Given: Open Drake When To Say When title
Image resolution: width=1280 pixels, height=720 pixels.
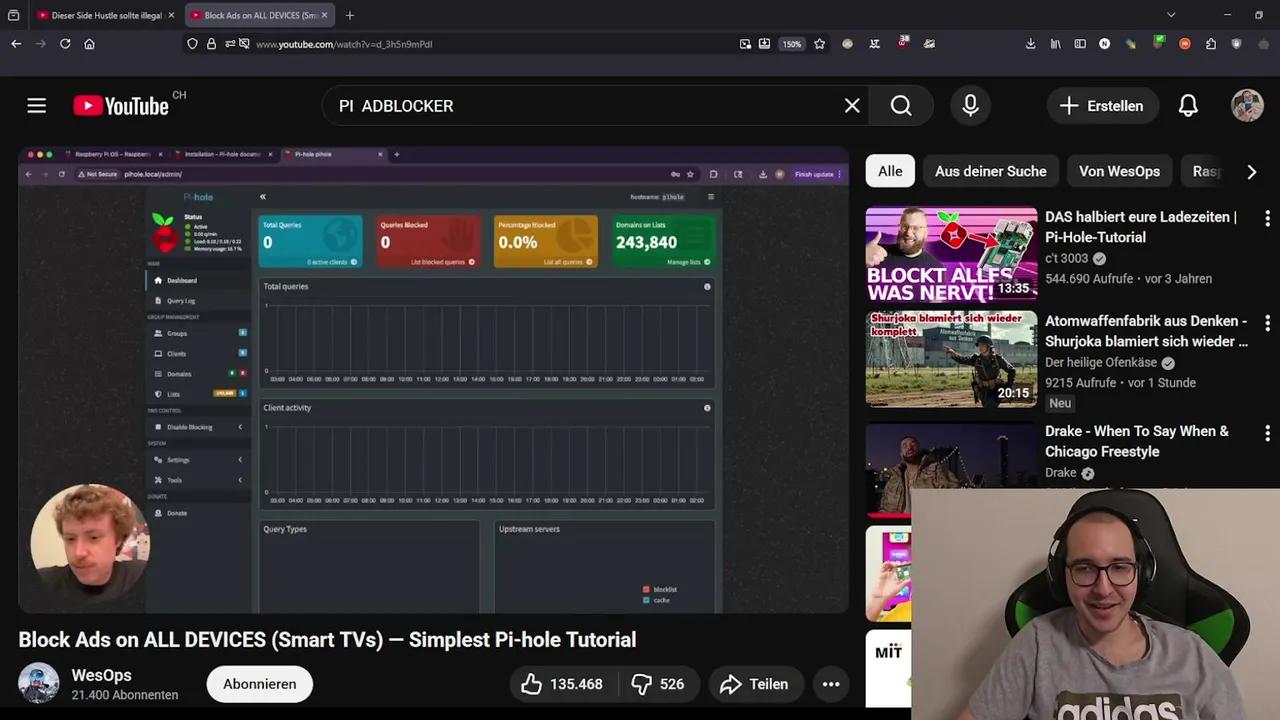Looking at the screenshot, I should tap(1137, 441).
